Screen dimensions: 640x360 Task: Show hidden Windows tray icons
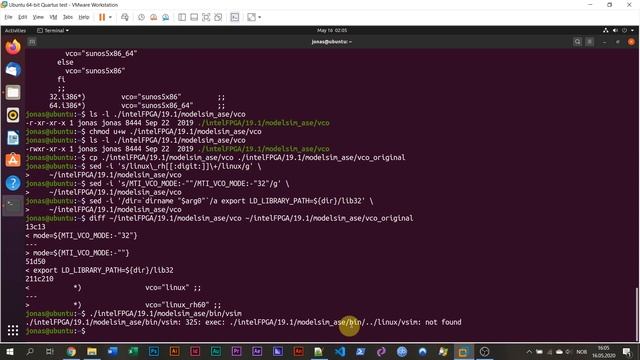point(529,351)
